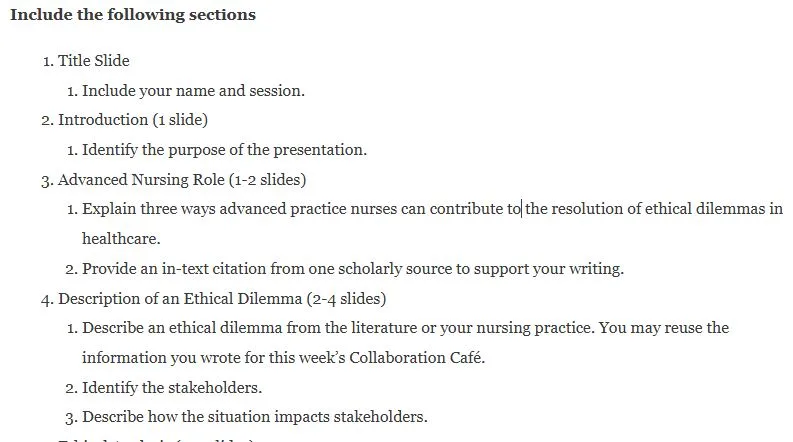Click 'Identify the purpose of the presentation'

point(225,150)
